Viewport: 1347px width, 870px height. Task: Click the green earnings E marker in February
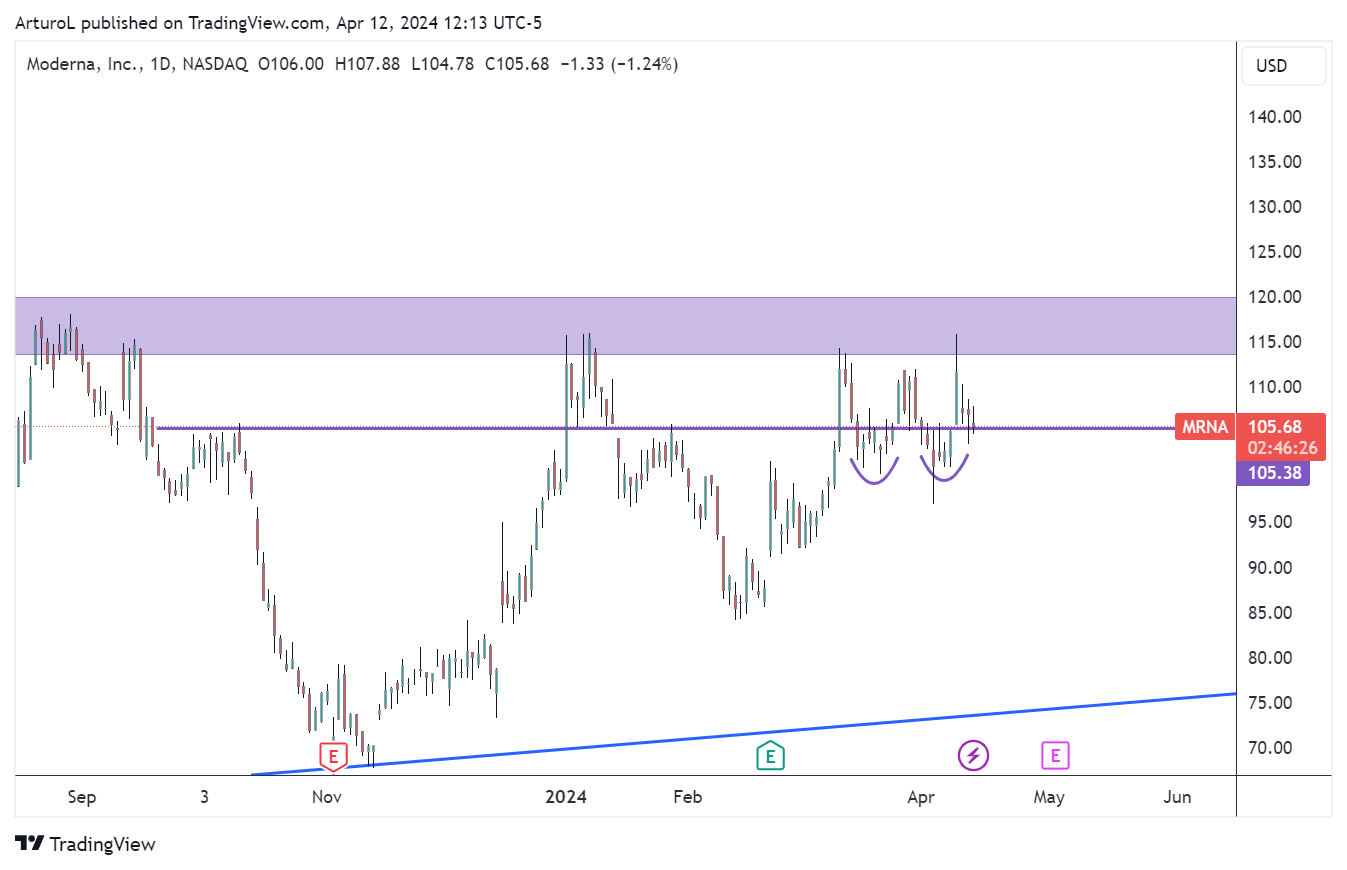pyautogui.click(x=770, y=756)
